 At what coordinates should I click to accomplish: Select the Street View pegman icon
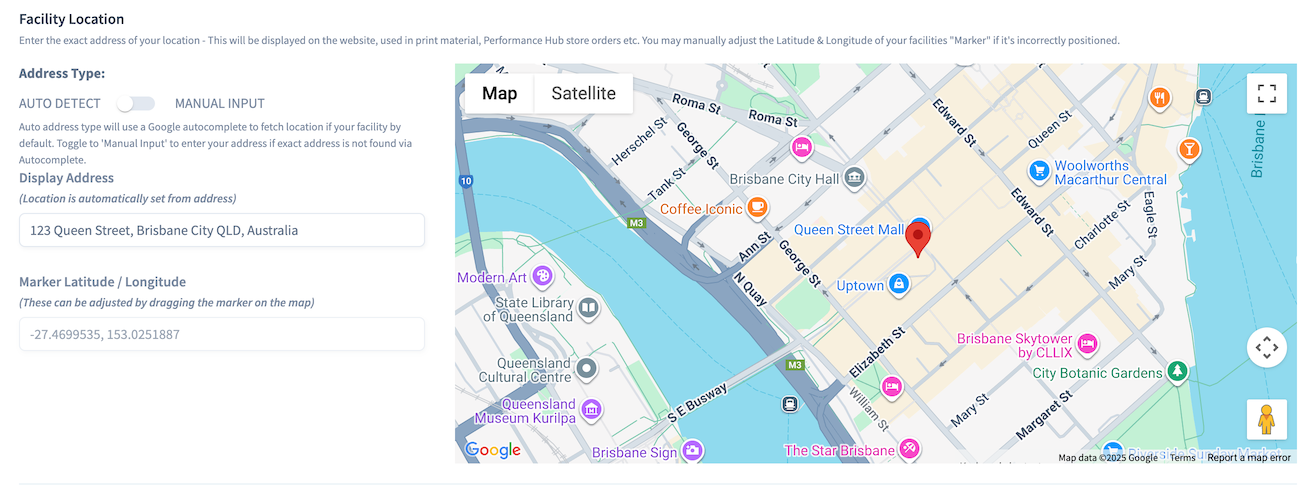click(x=1266, y=419)
